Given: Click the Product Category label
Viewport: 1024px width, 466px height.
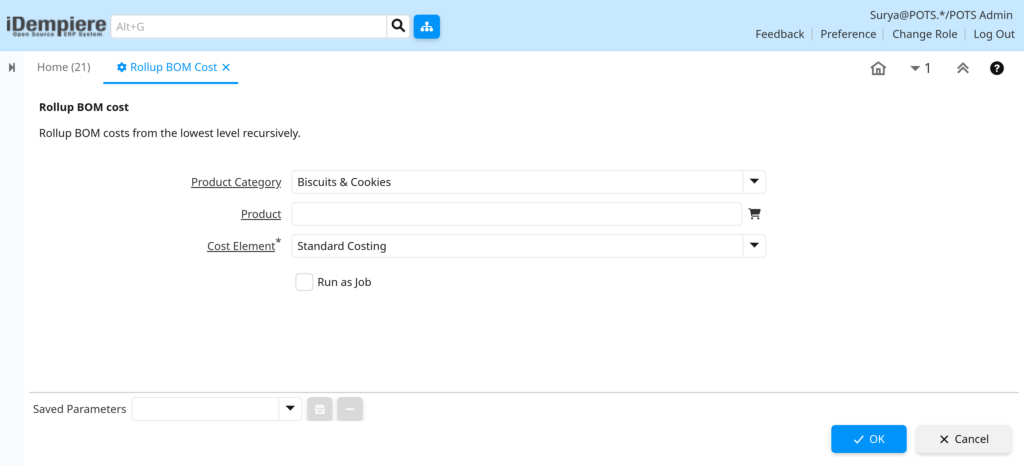Looking at the screenshot, I should coord(236,182).
